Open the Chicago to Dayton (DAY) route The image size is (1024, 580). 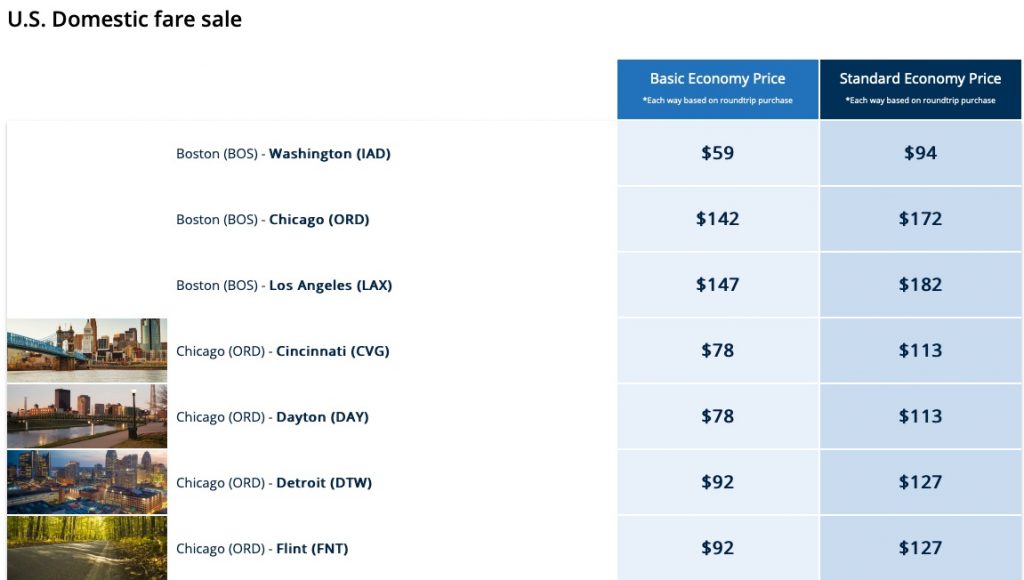click(272, 417)
